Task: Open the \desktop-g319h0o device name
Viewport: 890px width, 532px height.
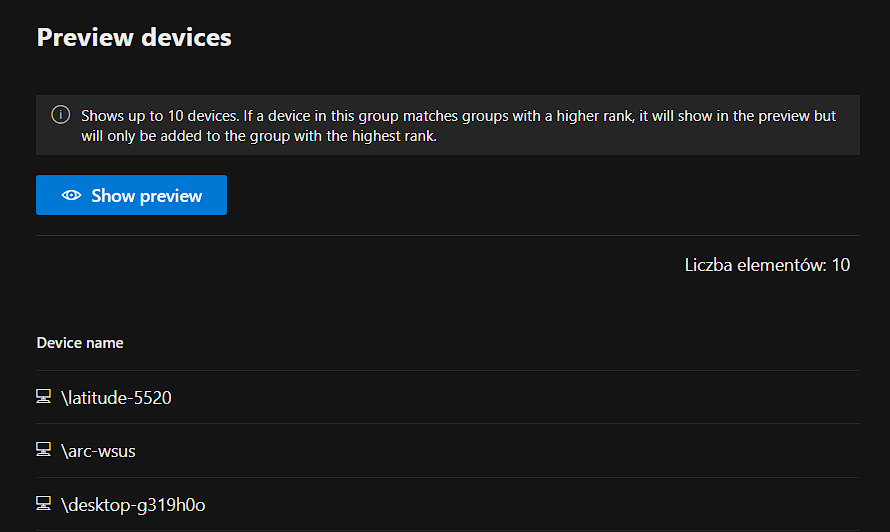Action: tap(133, 504)
